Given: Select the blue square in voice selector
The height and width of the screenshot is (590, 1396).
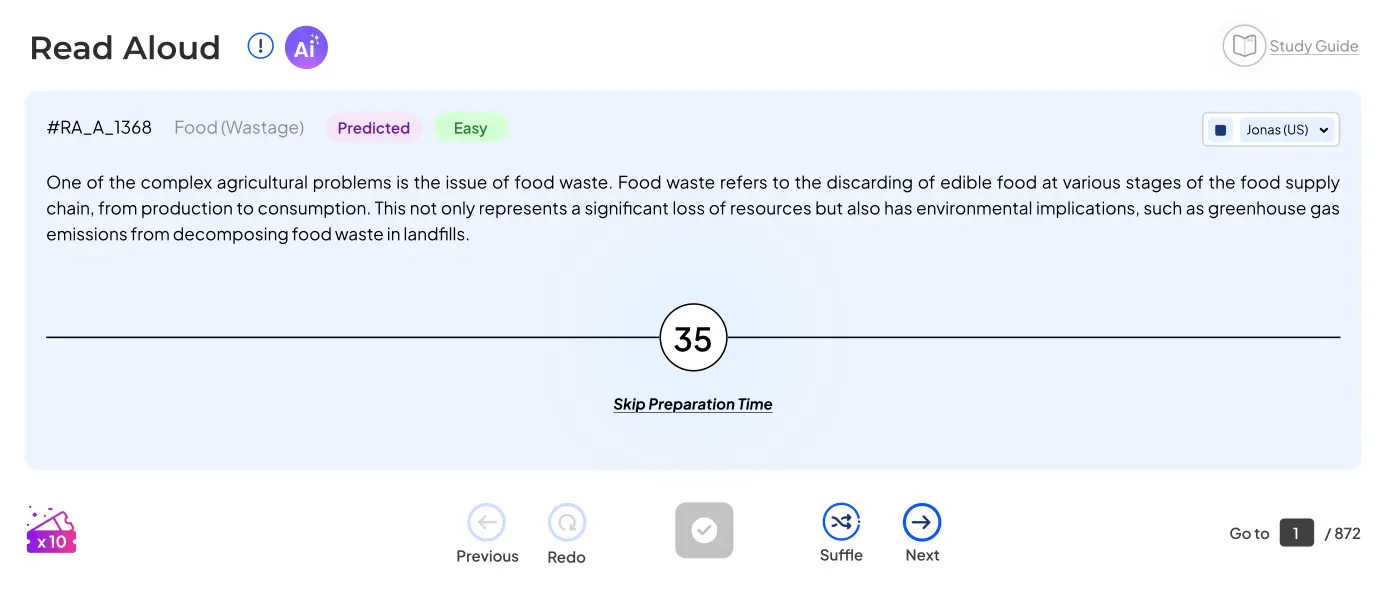Looking at the screenshot, I should [x=1220, y=129].
